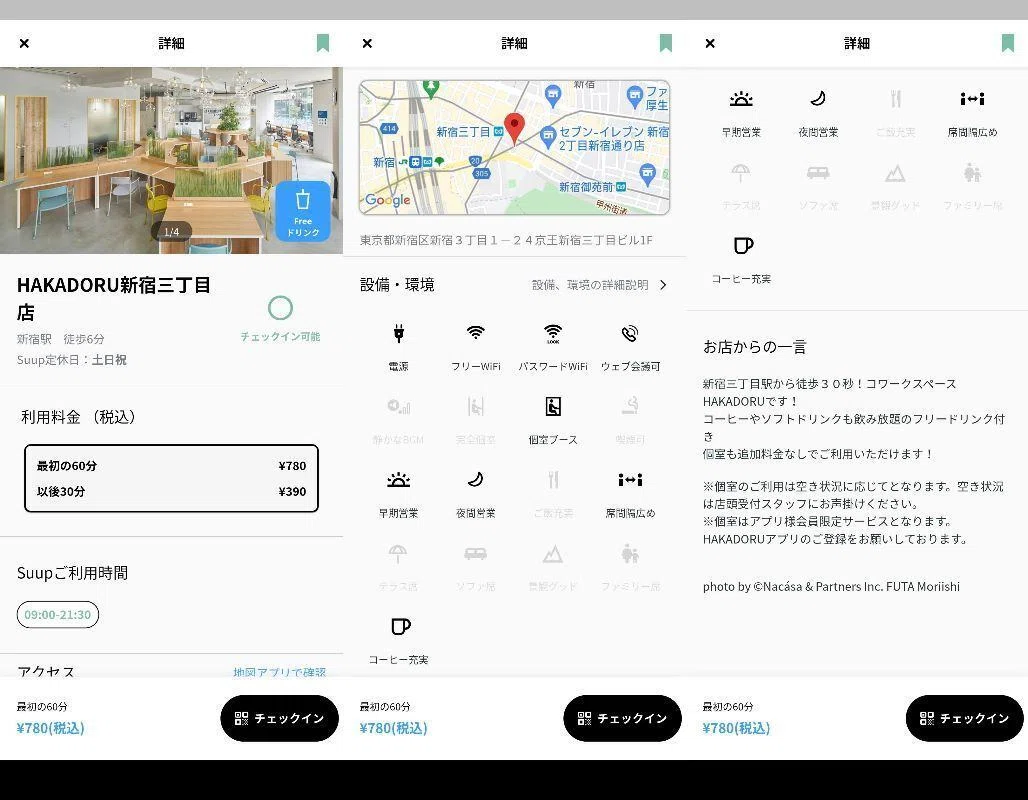This screenshot has height=800, width=1028.
Task: Tap the 1/4 photo counter
Action: pos(171,231)
